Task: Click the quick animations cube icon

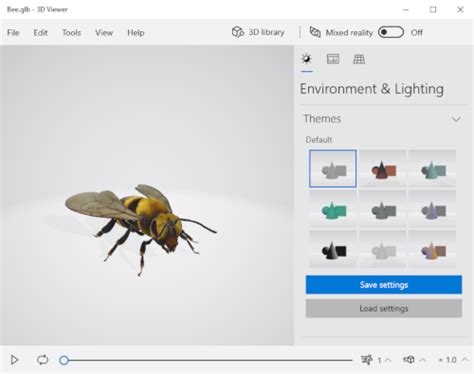Action: click(409, 359)
